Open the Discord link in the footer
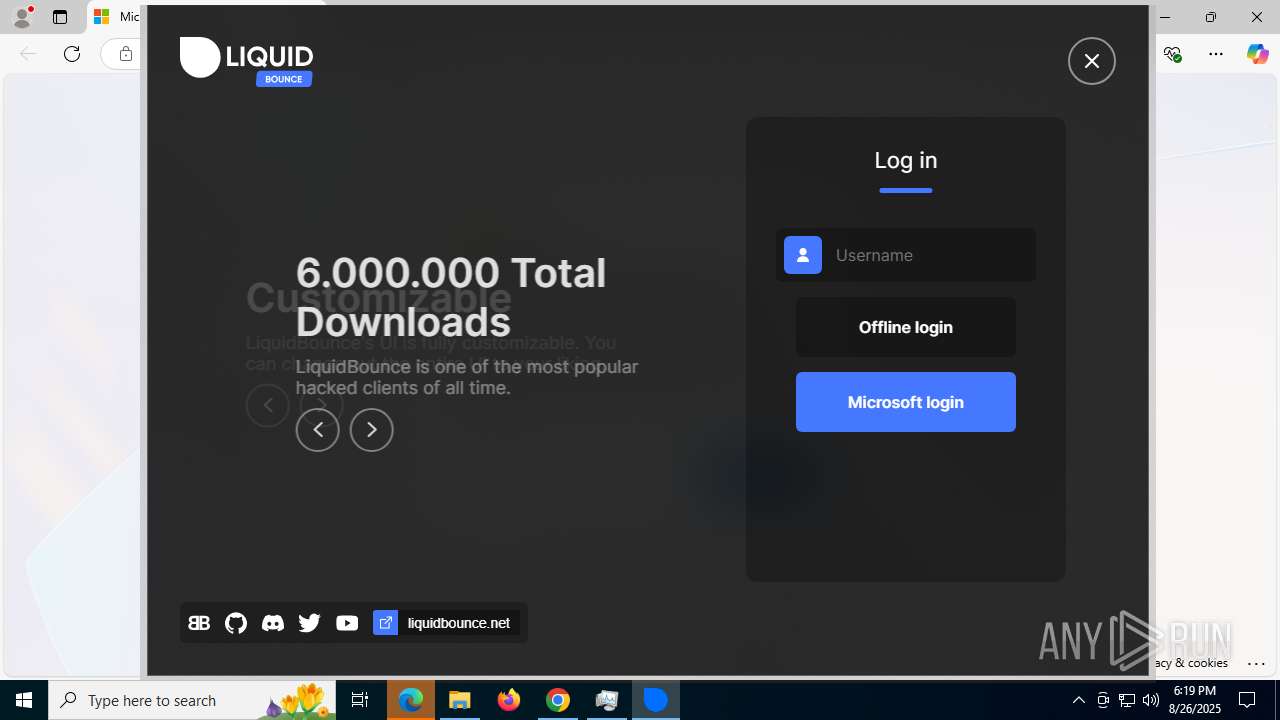1280x720 pixels. click(272, 623)
